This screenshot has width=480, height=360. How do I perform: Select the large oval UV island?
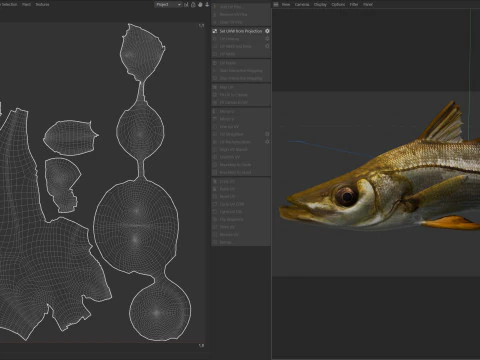click(x=136, y=227)
